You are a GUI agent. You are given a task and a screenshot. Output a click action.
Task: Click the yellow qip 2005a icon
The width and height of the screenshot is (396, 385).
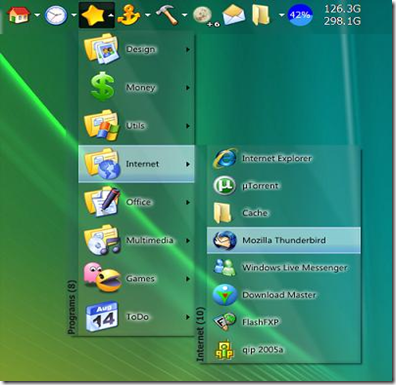224,349
